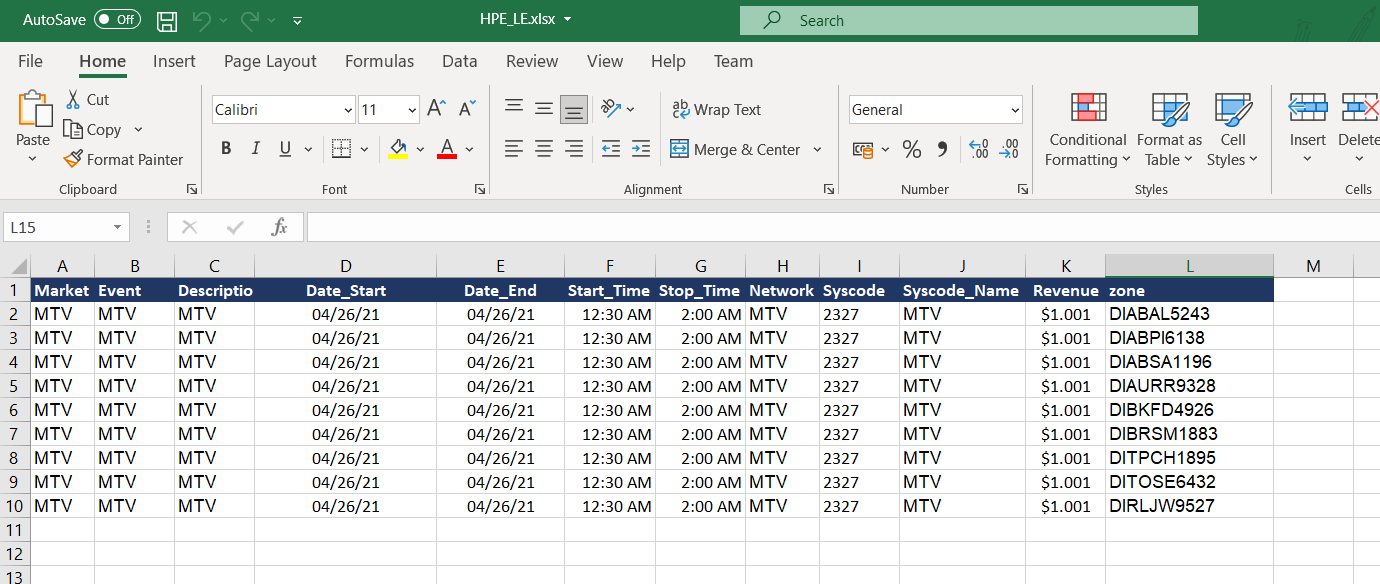The height and width of the screenshot is (584, 1380).
Task: Click Align Left icon
Action: [514, 149]
